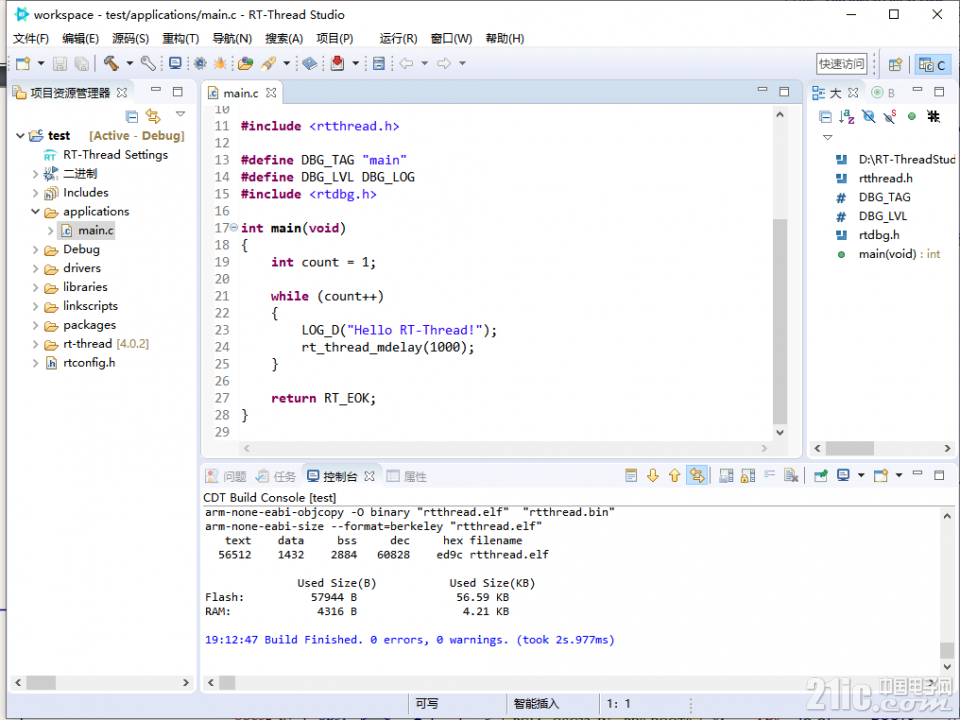The width and height of the screenshot is (960, 720).
Task: Switch to the 属性 (Properties) tab
Action: (x=407, y=476)
